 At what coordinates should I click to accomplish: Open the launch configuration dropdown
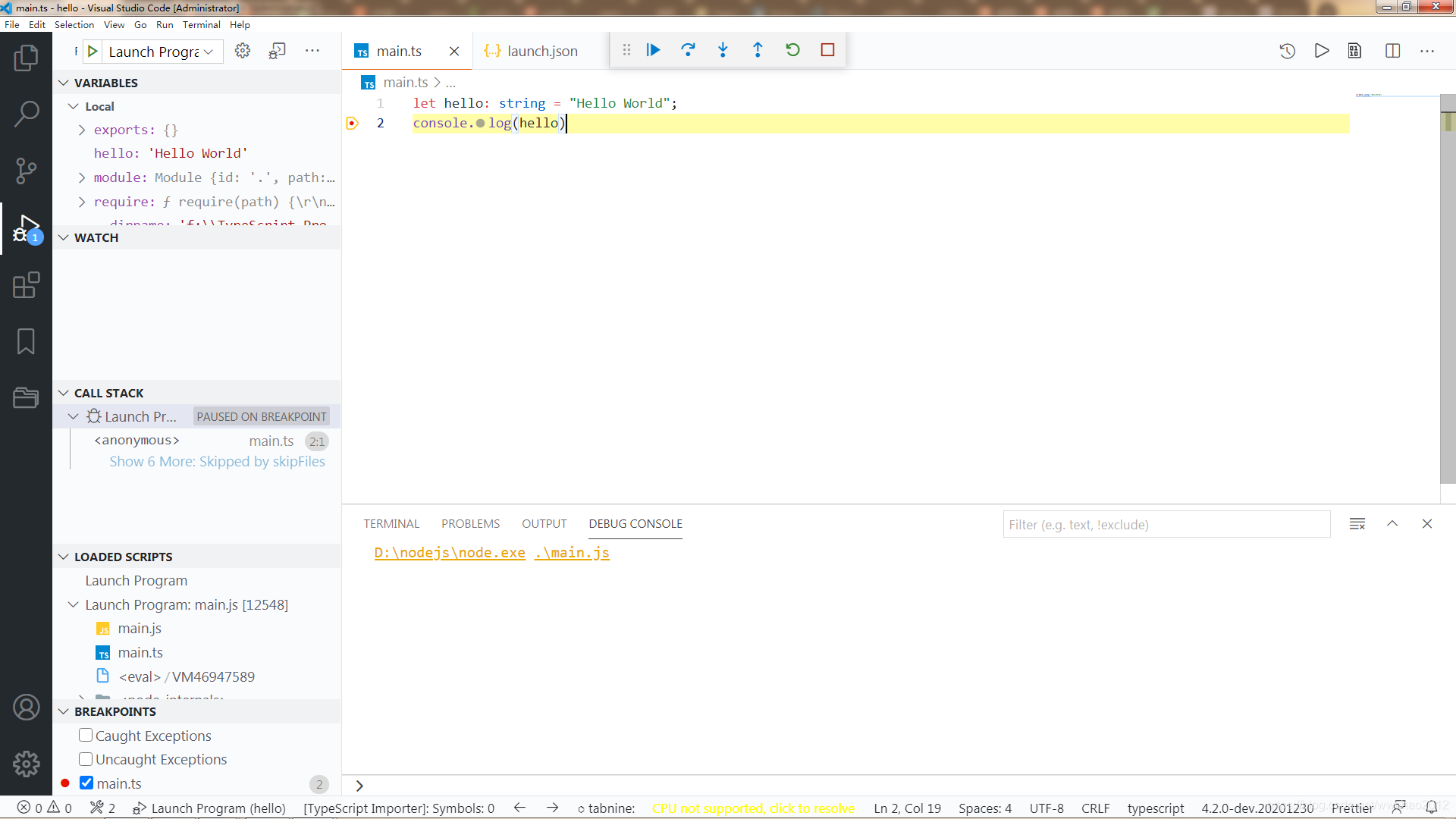(x=209, y=52)
